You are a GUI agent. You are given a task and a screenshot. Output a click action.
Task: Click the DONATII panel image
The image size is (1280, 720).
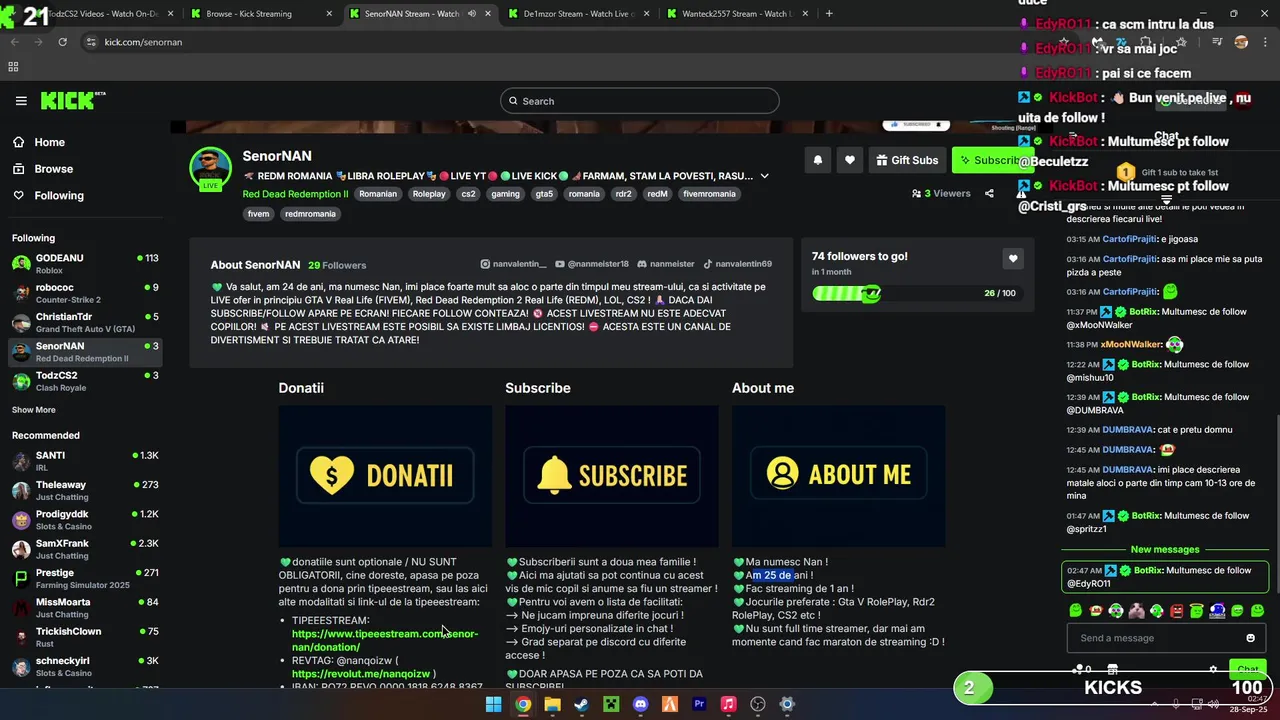[385, 476]
